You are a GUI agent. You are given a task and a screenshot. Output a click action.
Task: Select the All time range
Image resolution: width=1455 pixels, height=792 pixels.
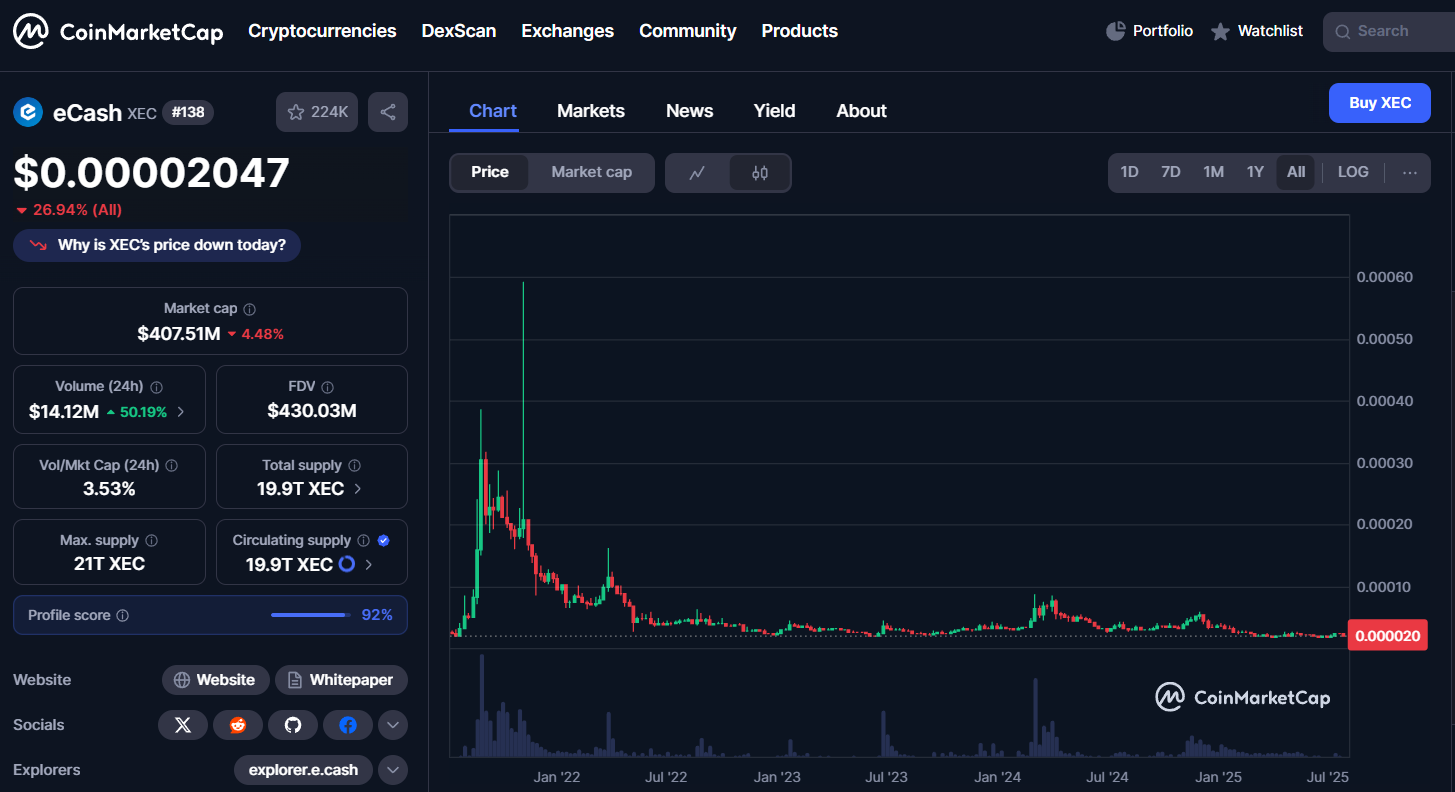pos(1296,172)
